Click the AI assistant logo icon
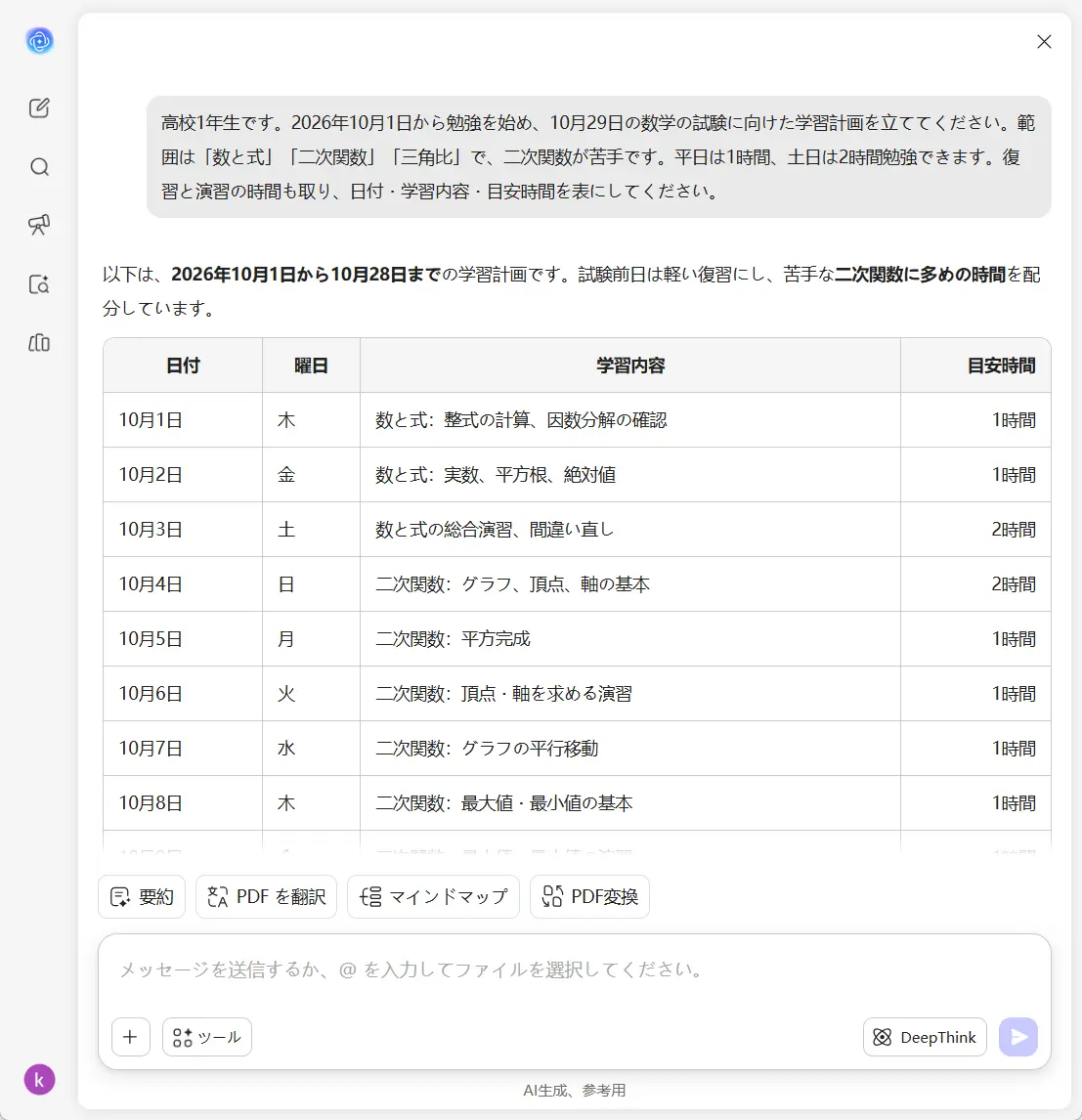1082x1120 pixels. click(39, 41)
